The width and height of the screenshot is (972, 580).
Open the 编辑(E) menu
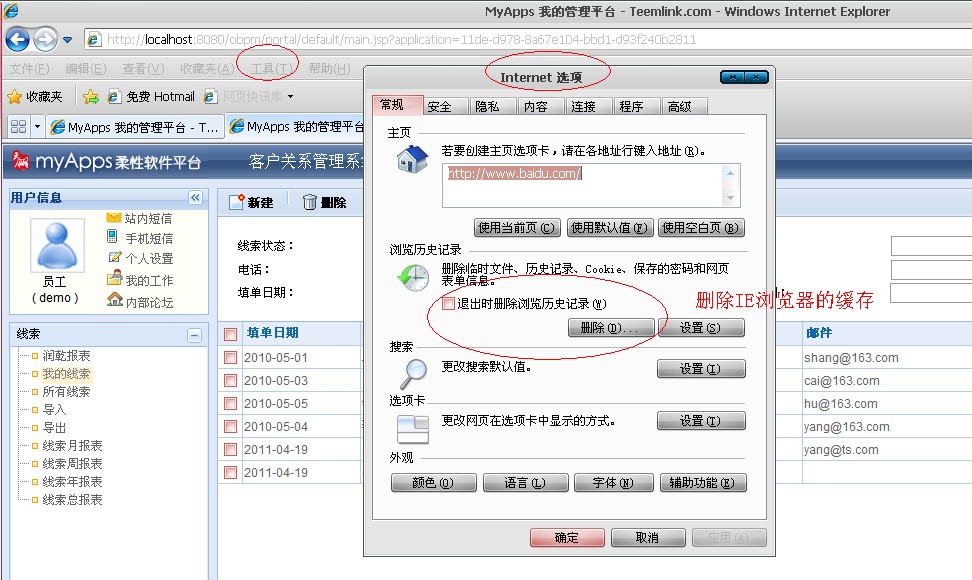[86, 68]
